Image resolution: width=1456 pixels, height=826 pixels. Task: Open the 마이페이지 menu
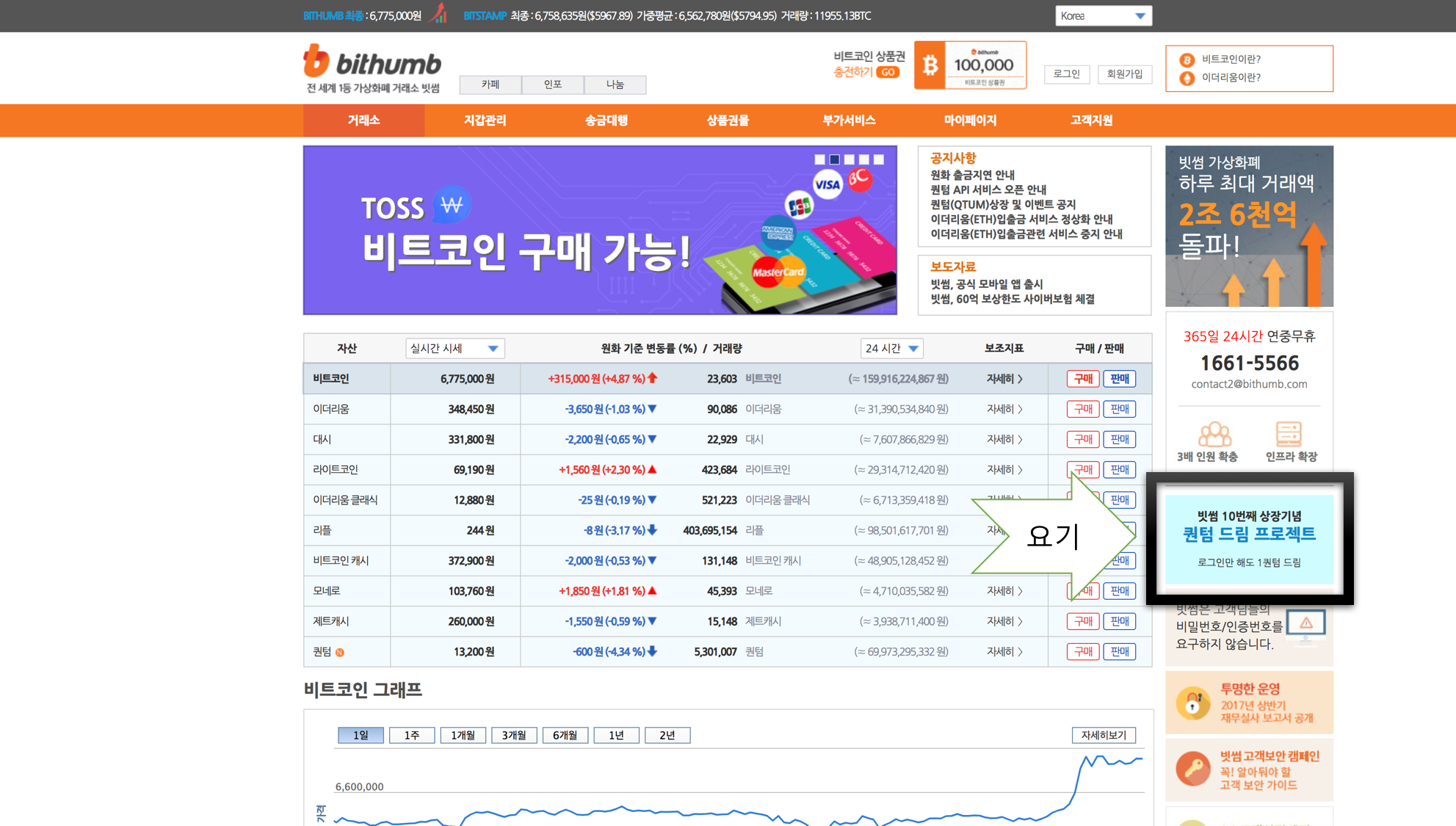tap(970, 120)
